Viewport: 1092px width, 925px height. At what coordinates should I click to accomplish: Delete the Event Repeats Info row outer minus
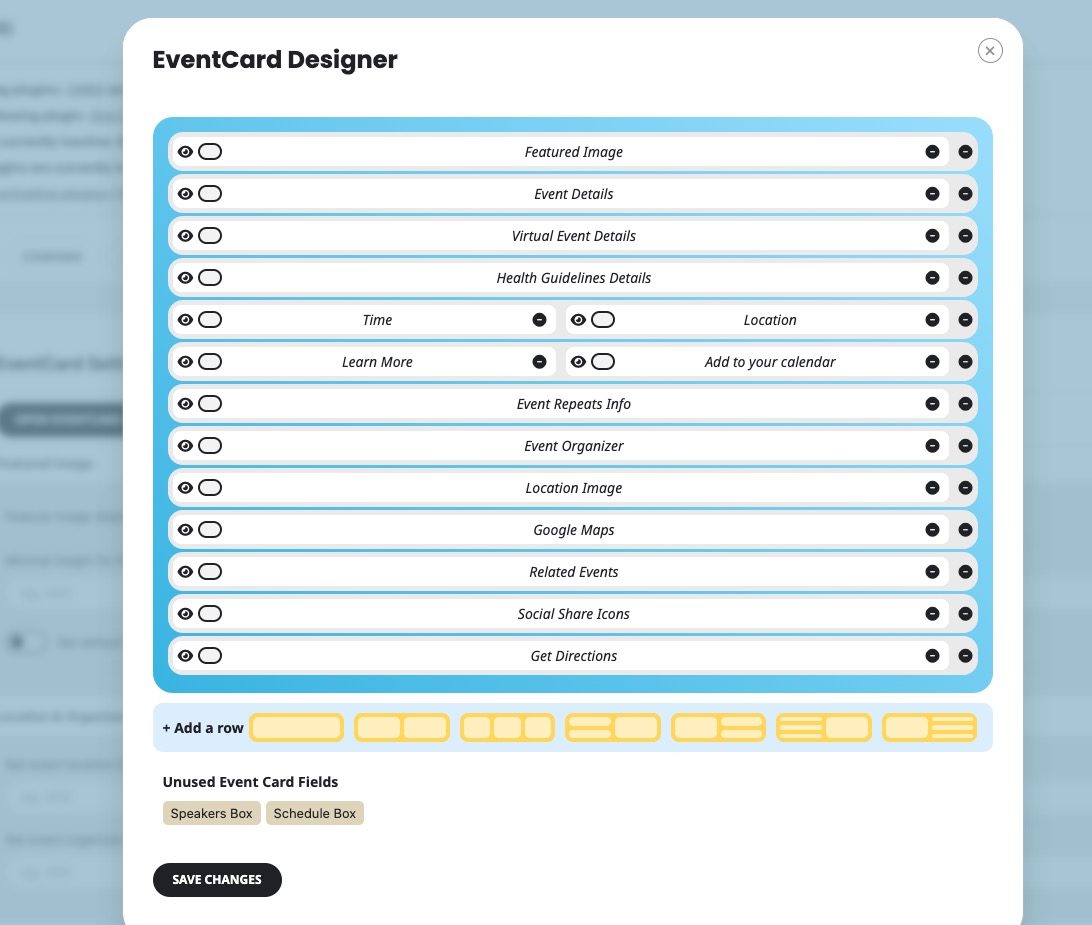965,404
